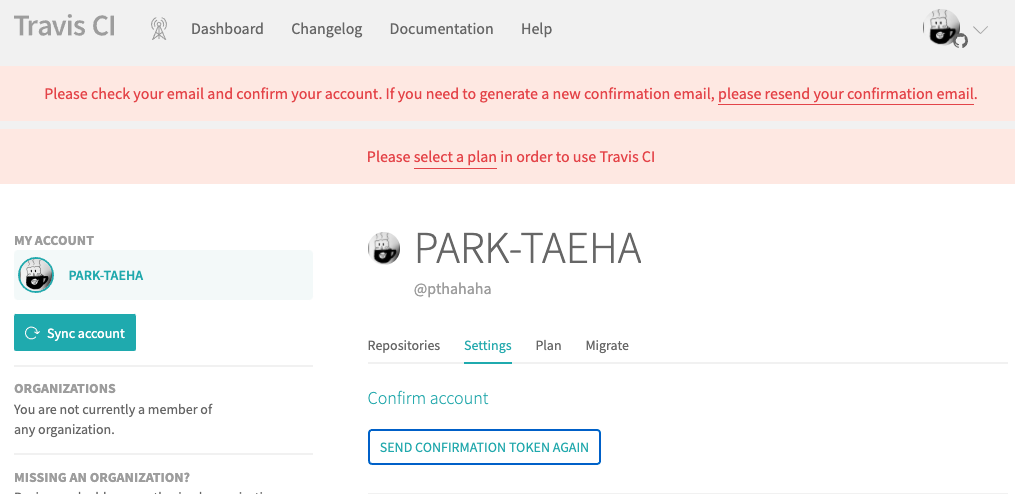Click the Travis CI logo
This screenshot has width=1015, height=494.
[65, 27]
